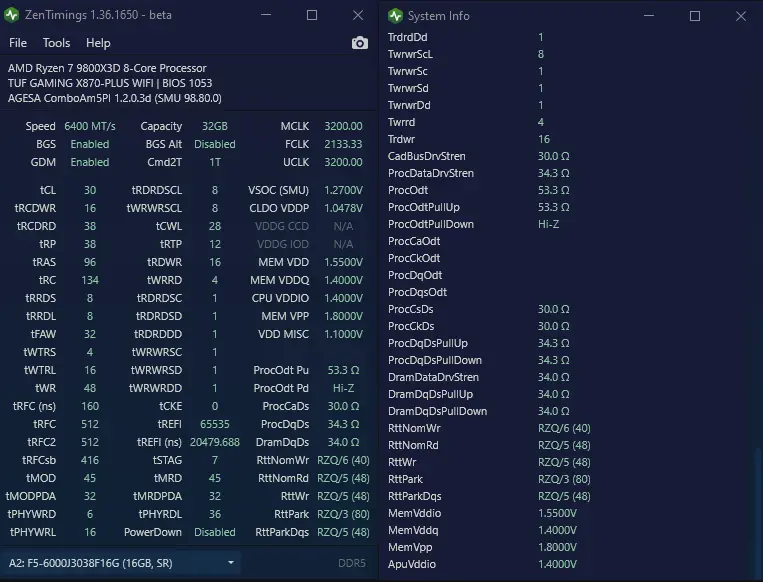Close the System Info window

(x=741, y=16)
